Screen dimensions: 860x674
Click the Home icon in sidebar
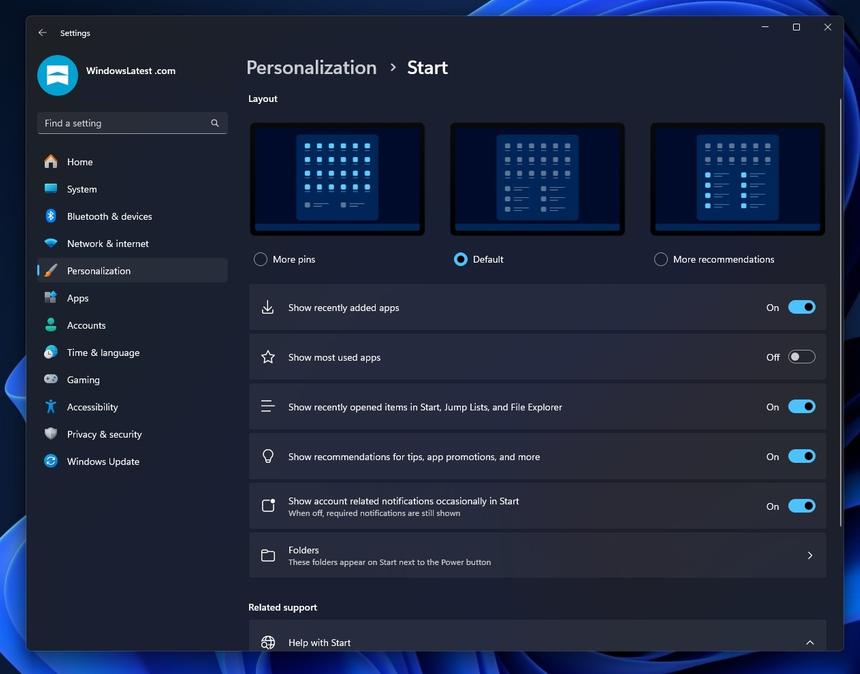[50, 162]
